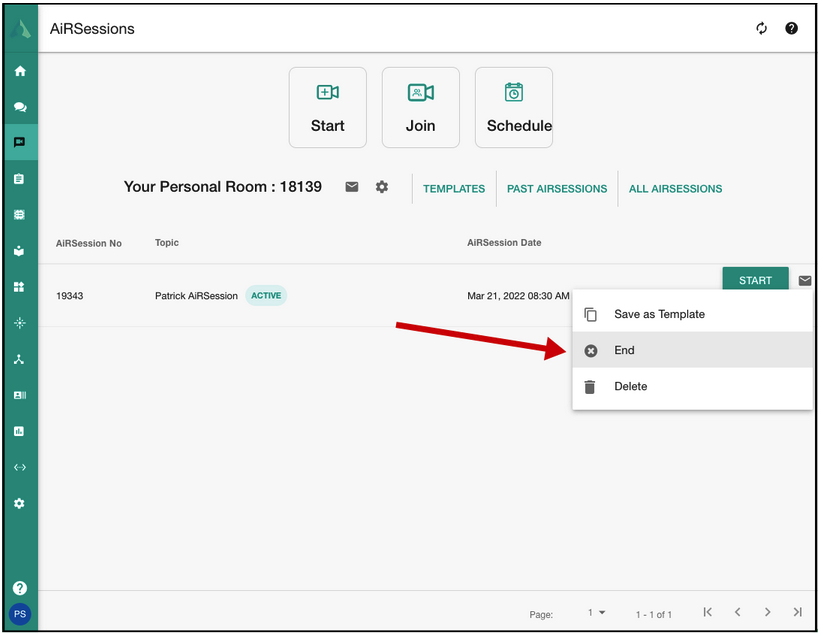This screenshot has height=636, width=823.
Task: Open the clipboard sidebar icon
Action: coord(19,179)
